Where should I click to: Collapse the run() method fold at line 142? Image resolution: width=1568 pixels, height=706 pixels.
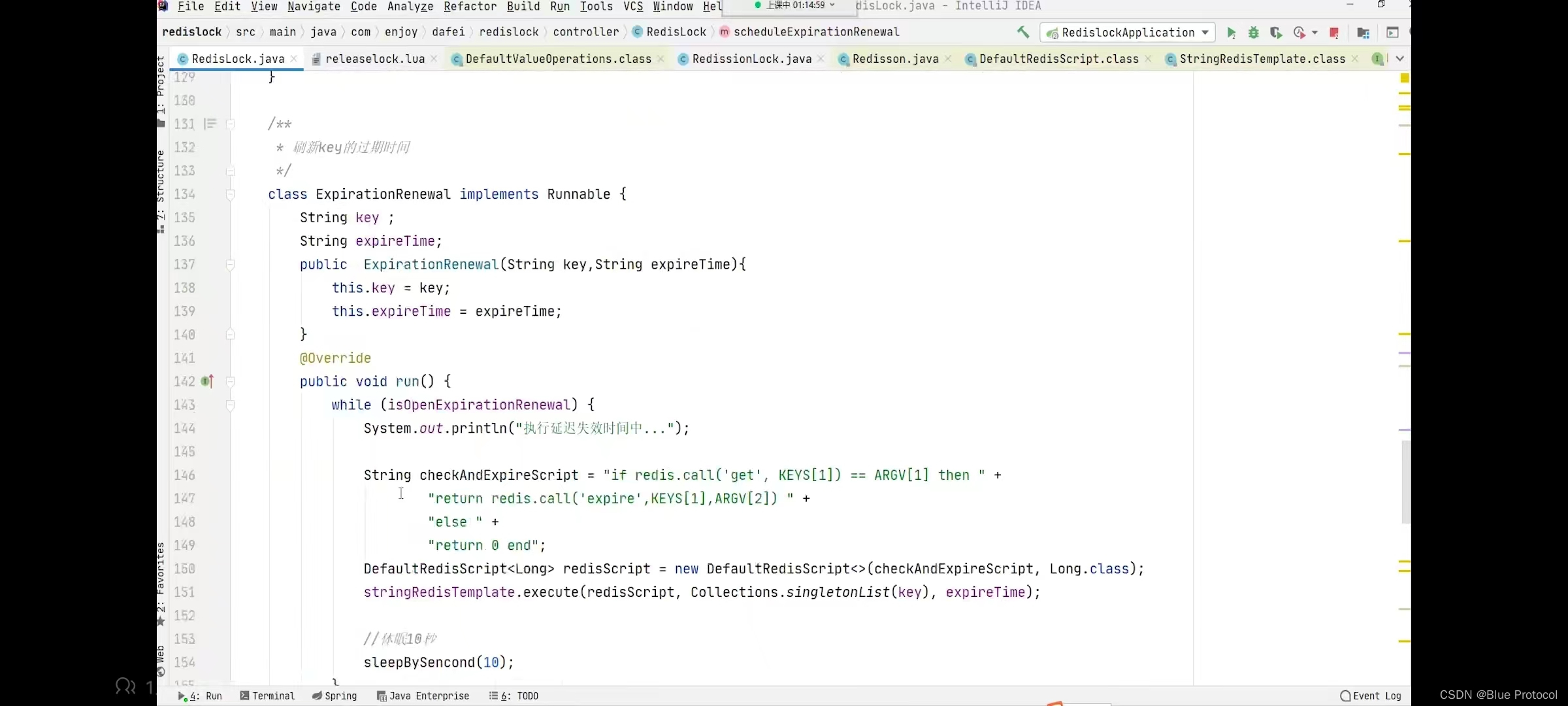[230, 382]
